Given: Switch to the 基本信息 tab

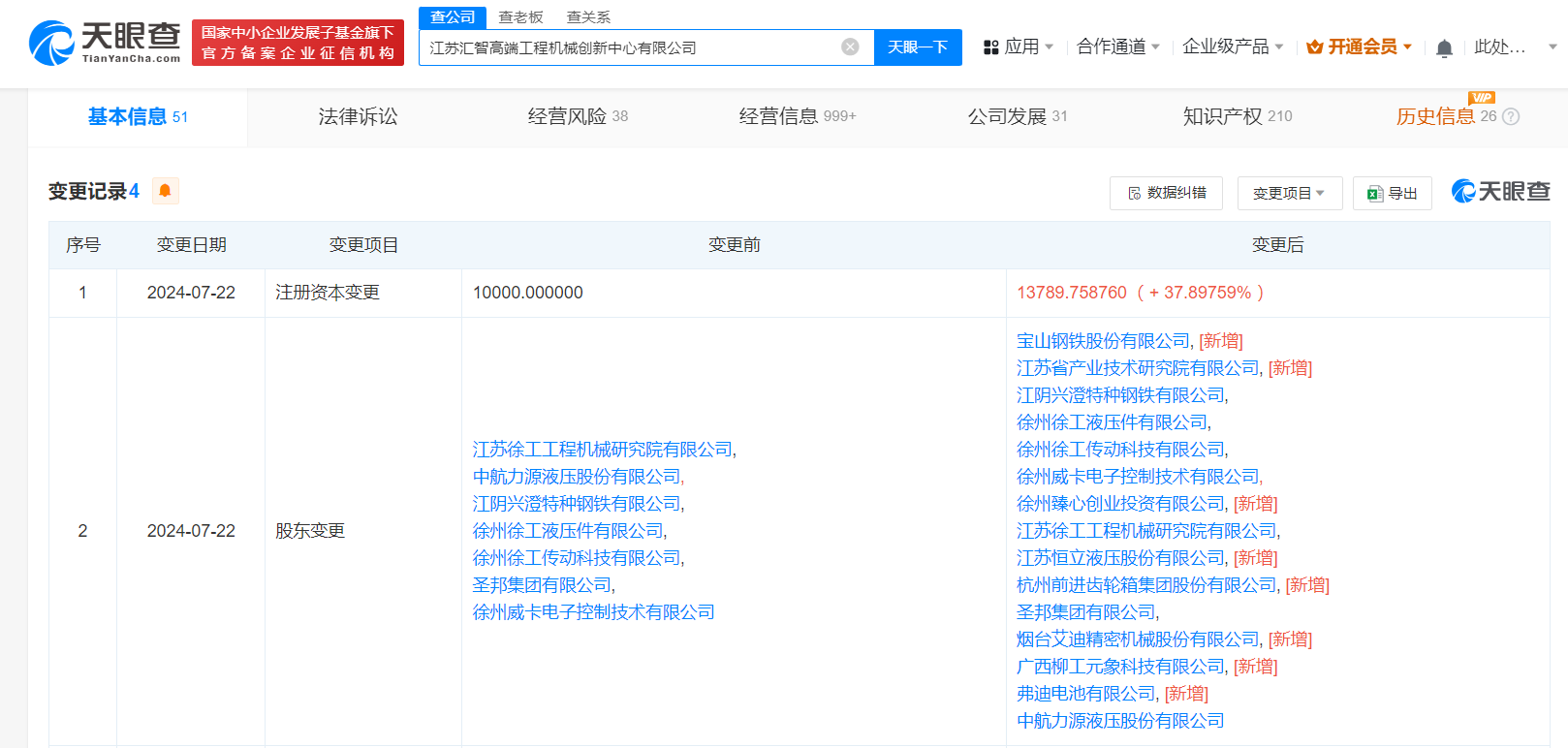Looking at the screenshot, I should [x=138, y=117].
